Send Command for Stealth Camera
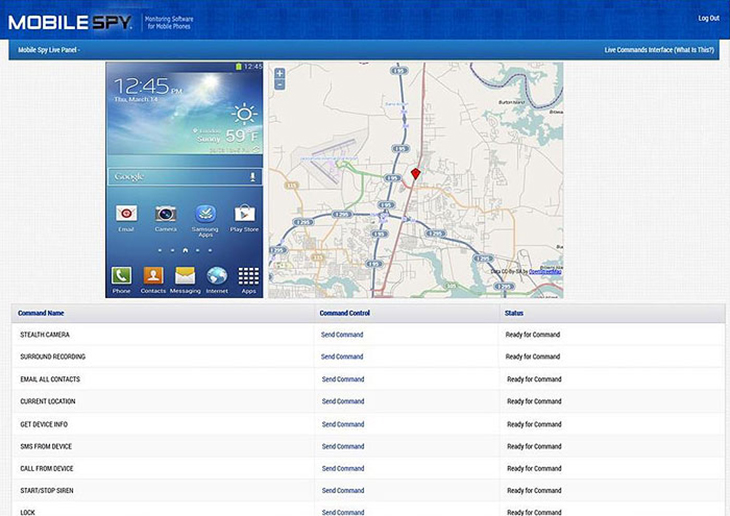 tap(342, 334)
